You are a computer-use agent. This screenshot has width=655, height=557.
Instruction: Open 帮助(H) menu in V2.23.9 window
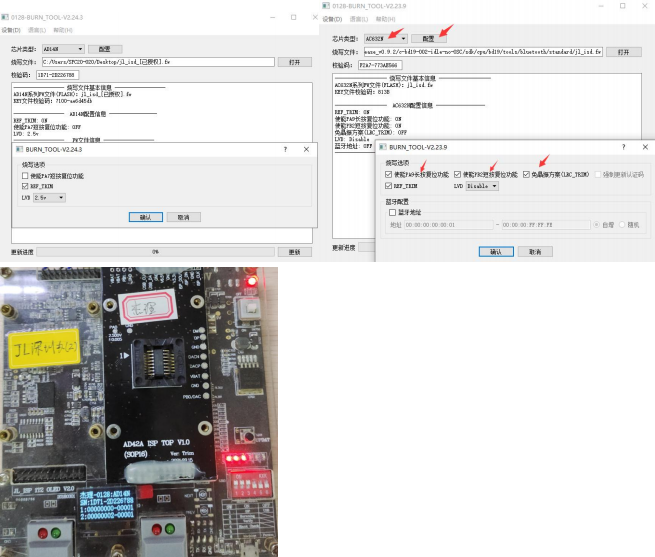385,19
